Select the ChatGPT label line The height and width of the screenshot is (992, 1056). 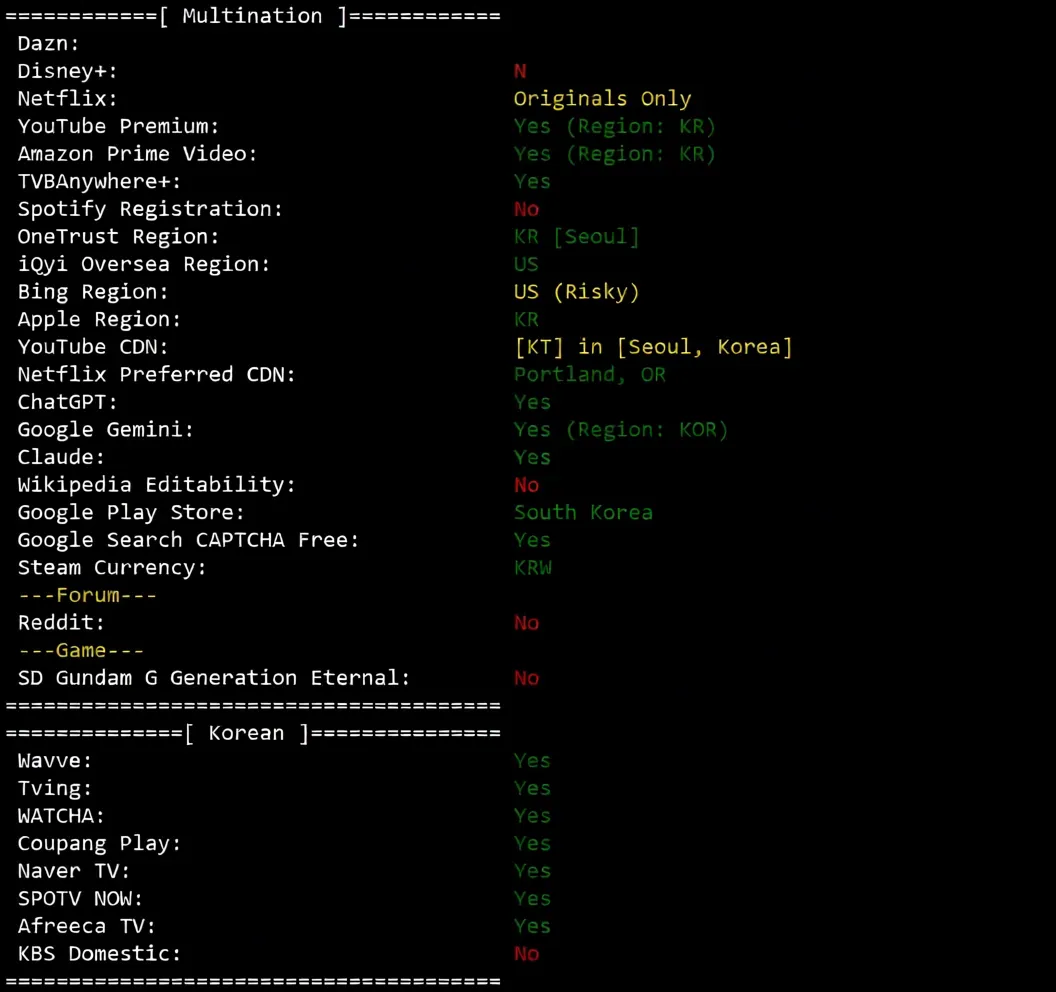point(67,402)
